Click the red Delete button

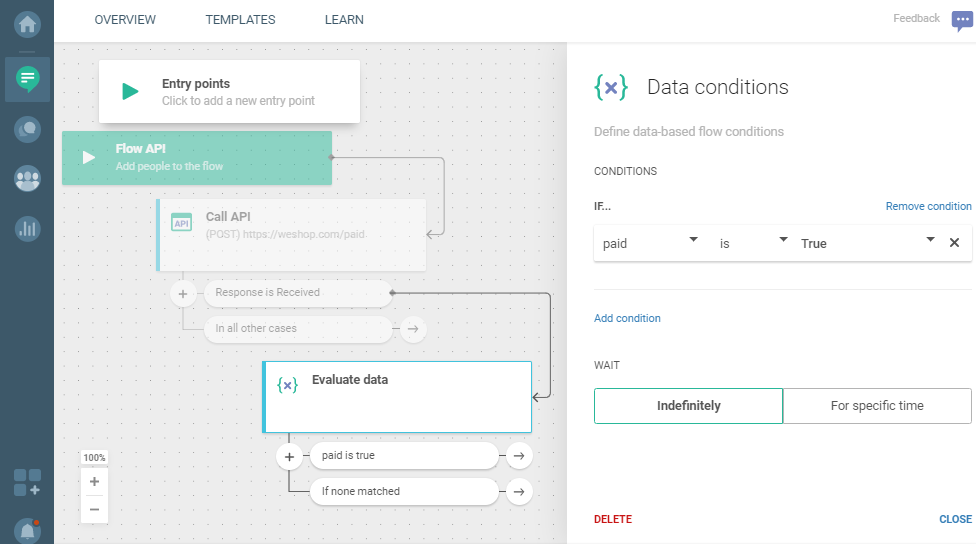pyautogui.click(x=612, y=519)
